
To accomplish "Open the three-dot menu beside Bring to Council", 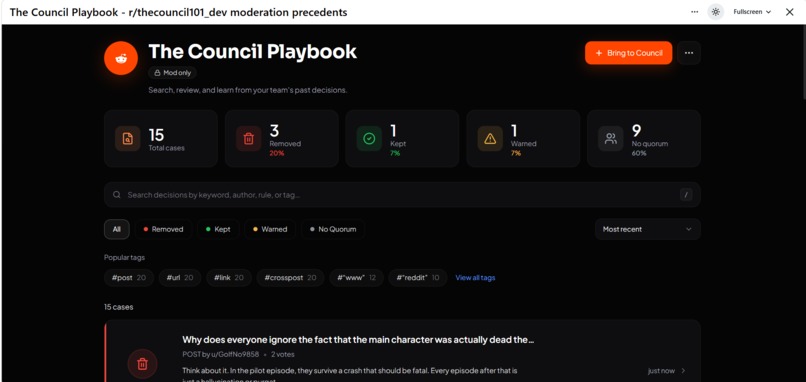I will 689,53.
